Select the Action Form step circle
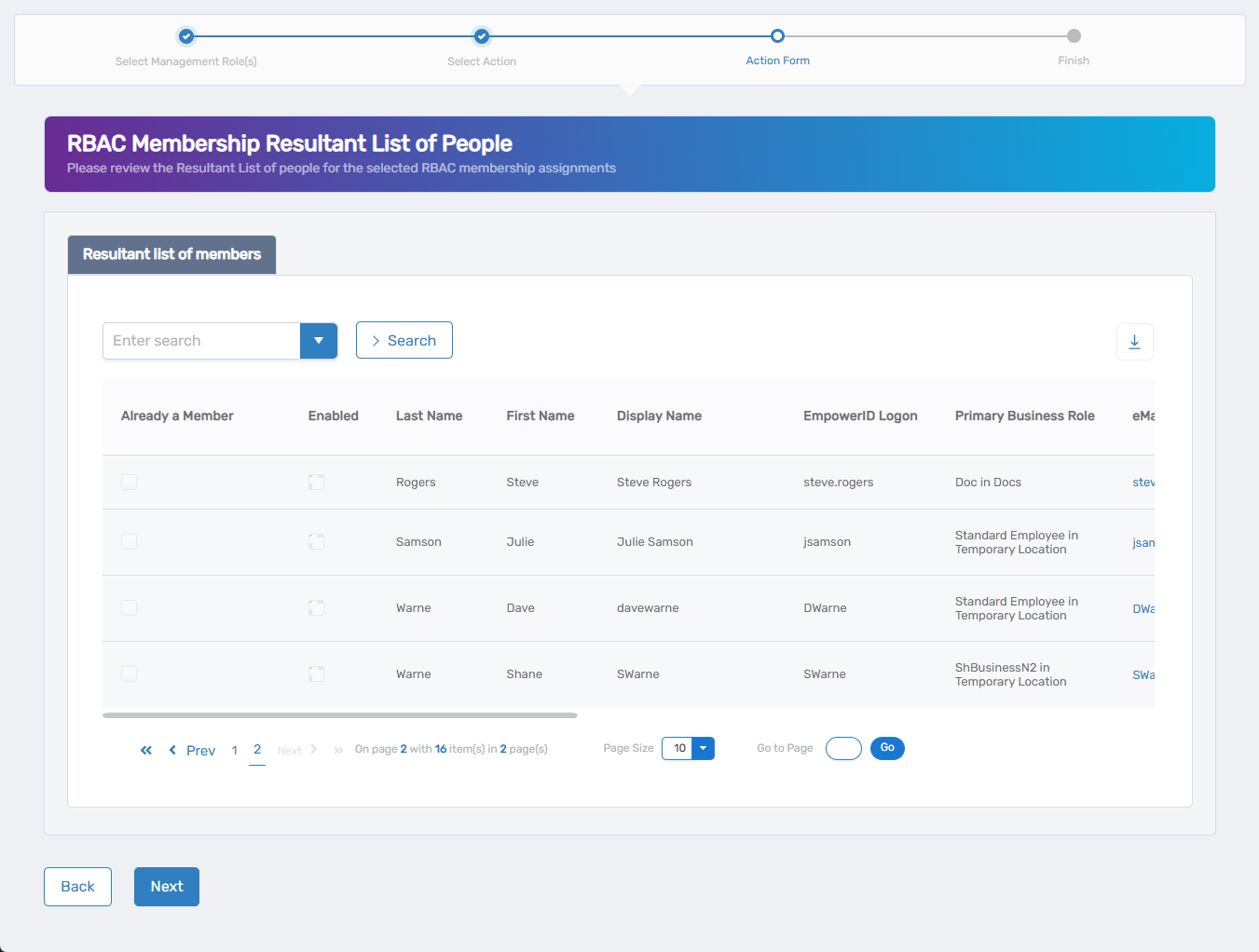This screenshot has height=952, width=1259. pos(778,35)
